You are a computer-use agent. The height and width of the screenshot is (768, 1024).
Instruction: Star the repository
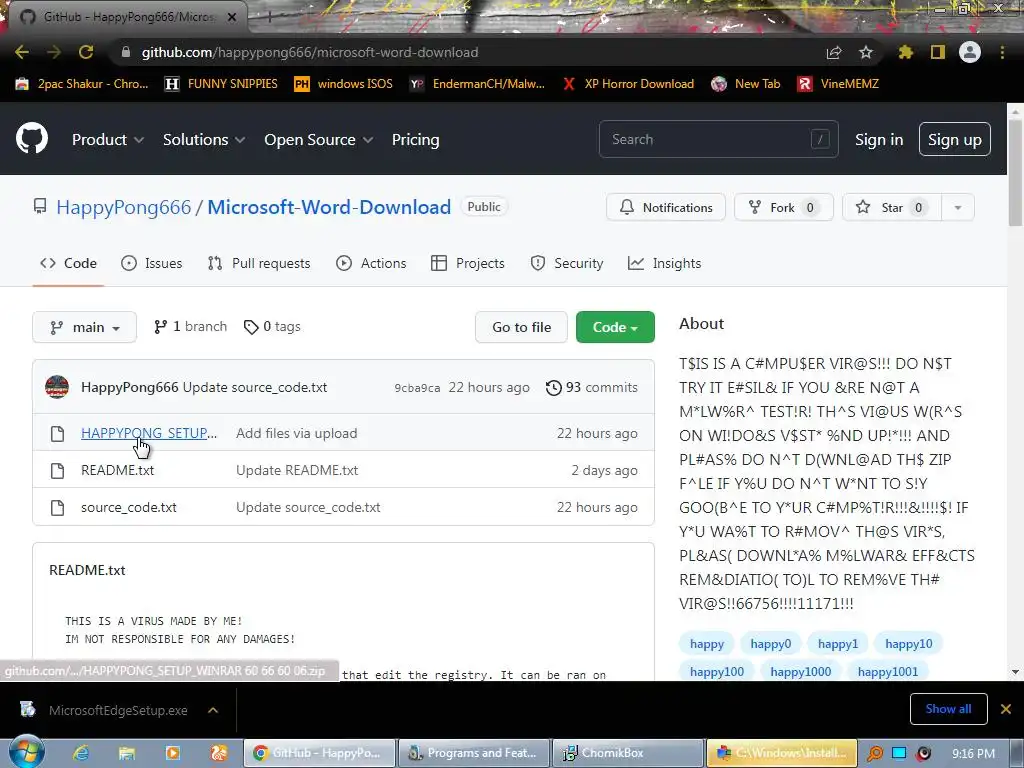point(891,207)
